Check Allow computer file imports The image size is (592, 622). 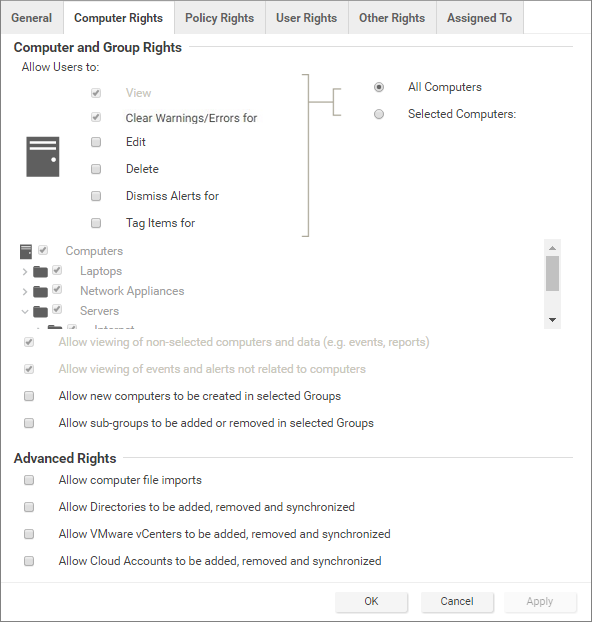point(29,480)
